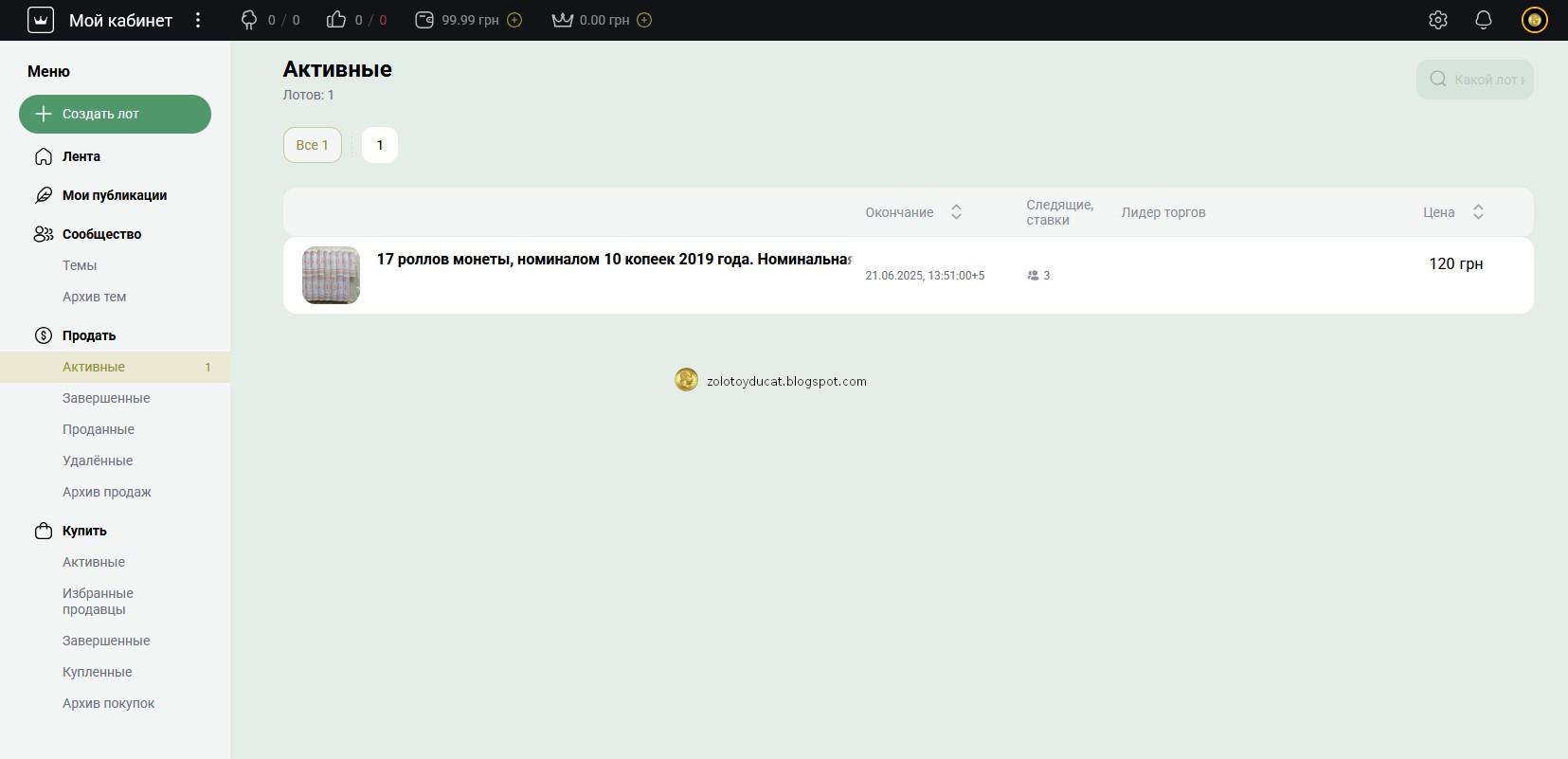Select Активные under Продать

coord(115,367)
